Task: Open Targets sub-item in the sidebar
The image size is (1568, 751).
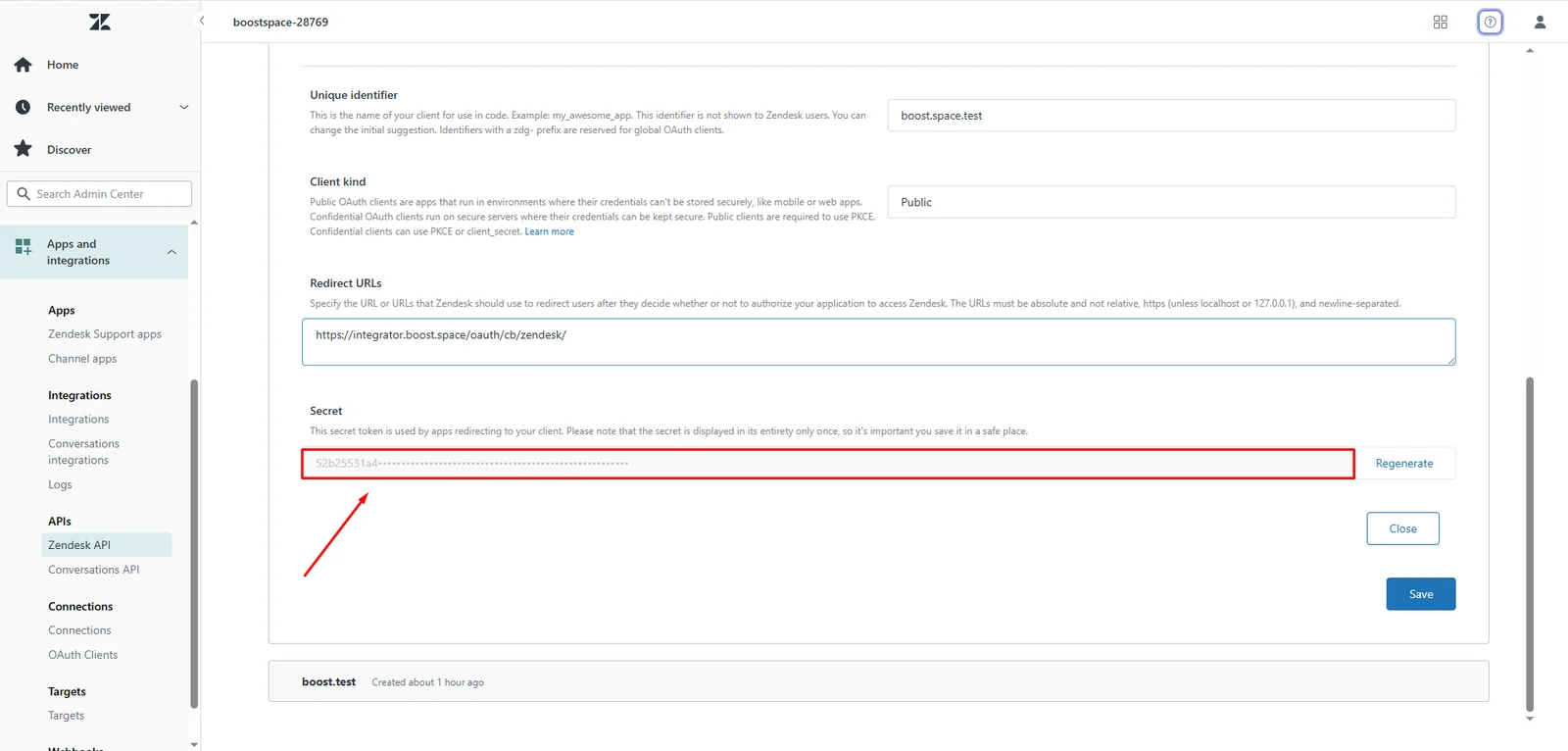Action: click(x=66, y=716)
